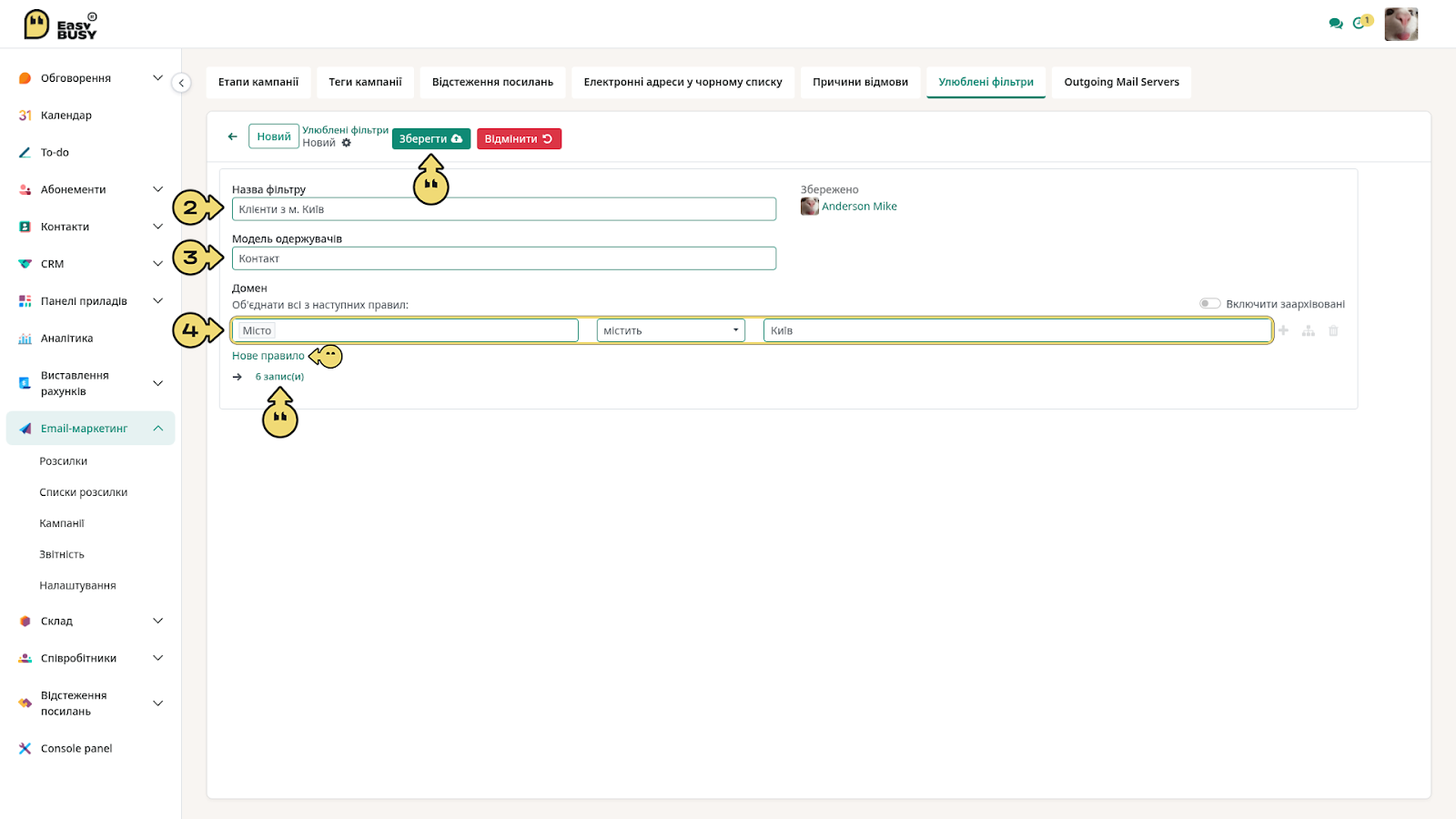Screen dimensions: 1456x819
Task: Focus the Назва фільтру input field
Action: tap(504, 209)
